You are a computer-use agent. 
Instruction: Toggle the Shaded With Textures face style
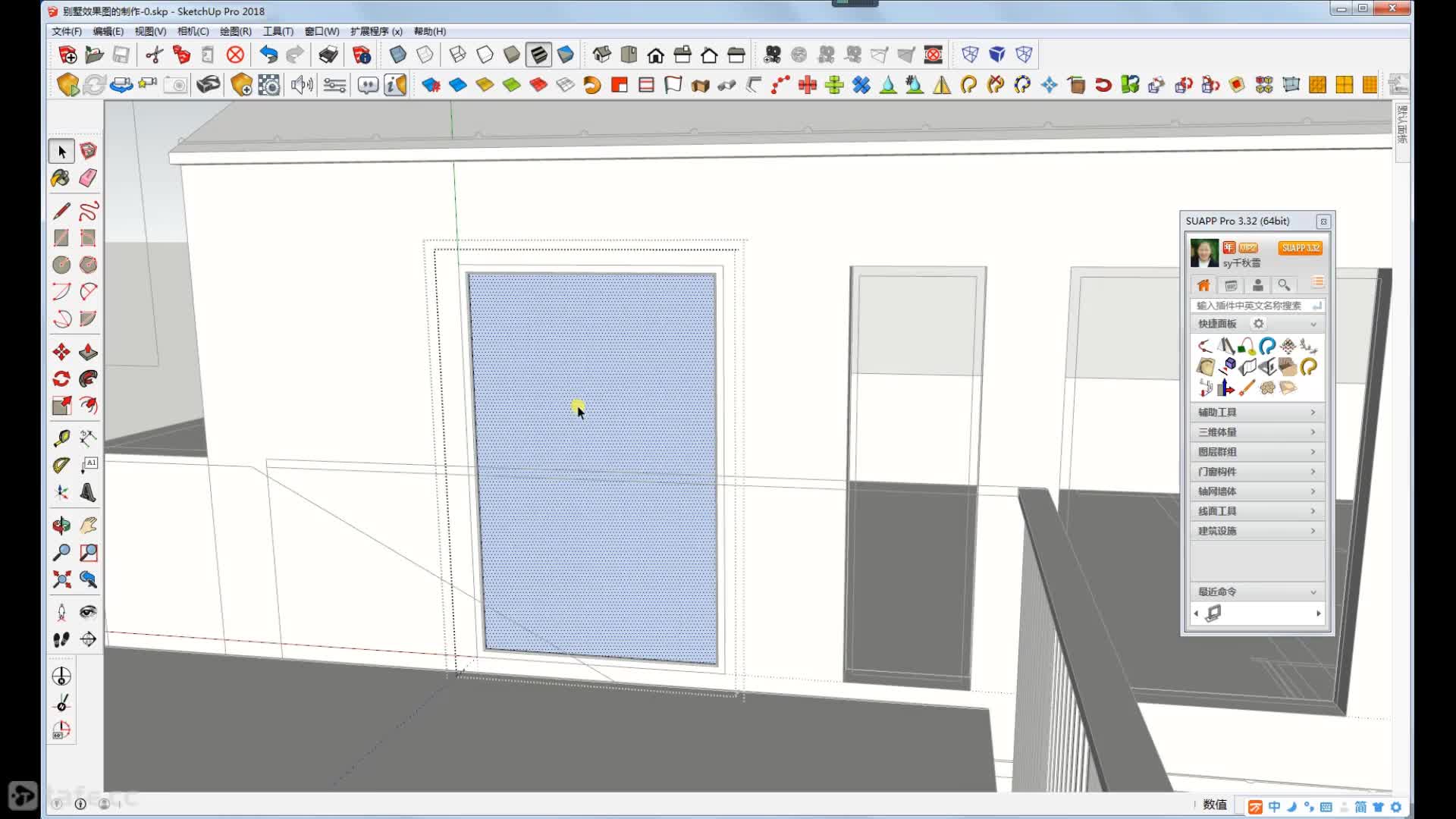coord(538,55)
